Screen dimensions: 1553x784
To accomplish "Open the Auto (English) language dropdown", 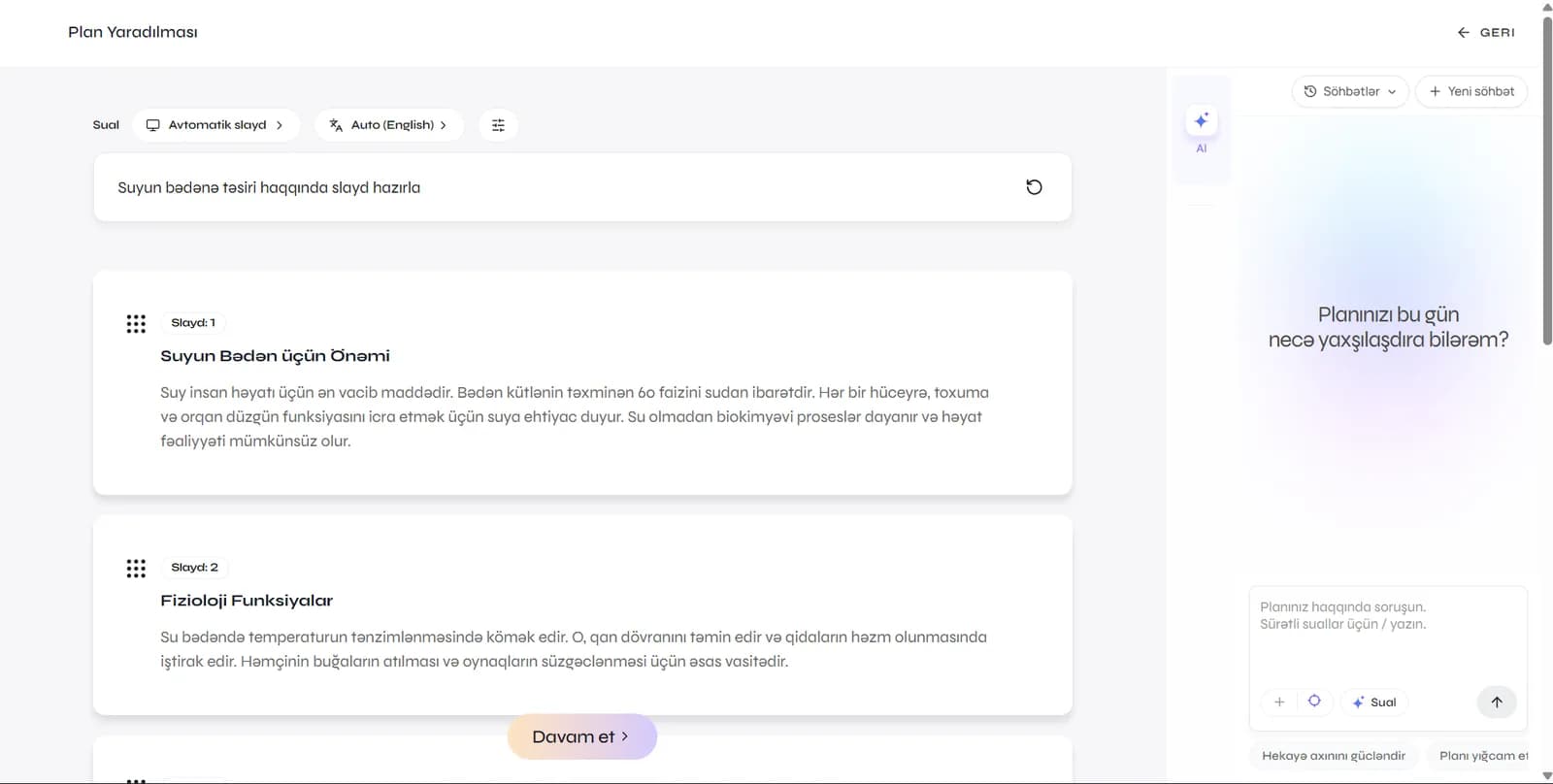I will pyautogui.click(x=388, y=125).
